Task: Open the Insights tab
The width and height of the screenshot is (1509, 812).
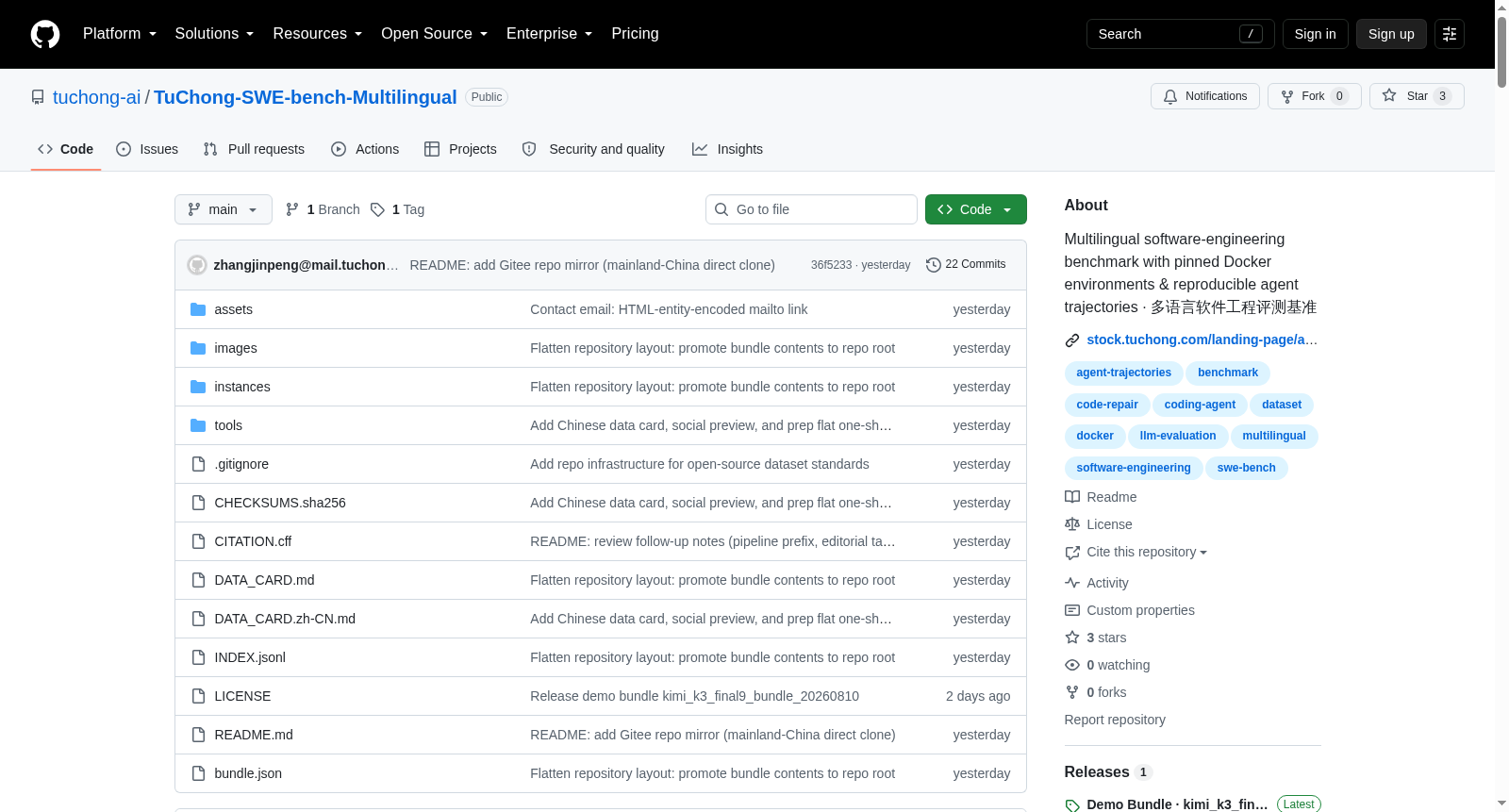Action: tap(727, 149)
